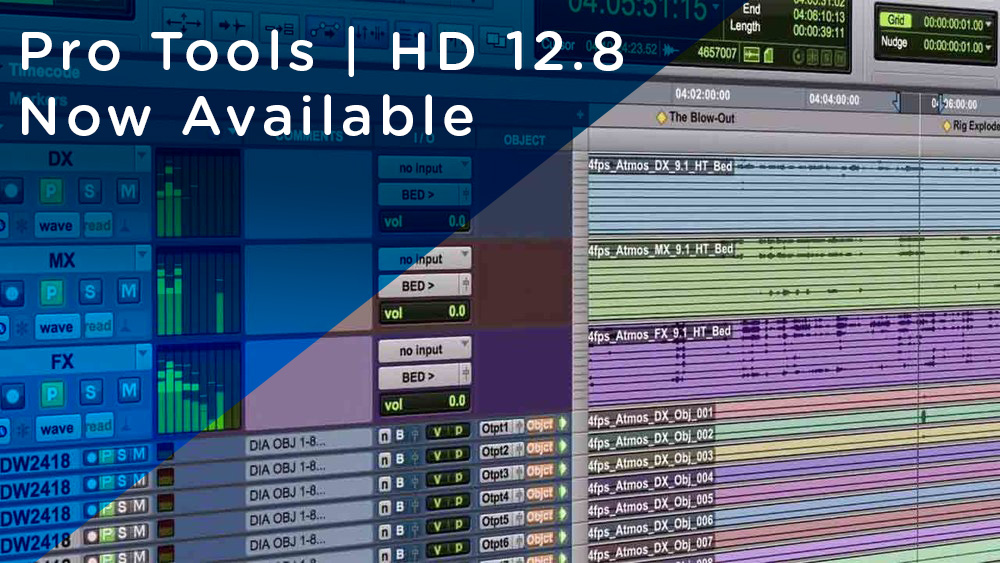Open the Otpt5 output selector
The height and width of the screenshot is (563, 1000).
tap(501, 521)
